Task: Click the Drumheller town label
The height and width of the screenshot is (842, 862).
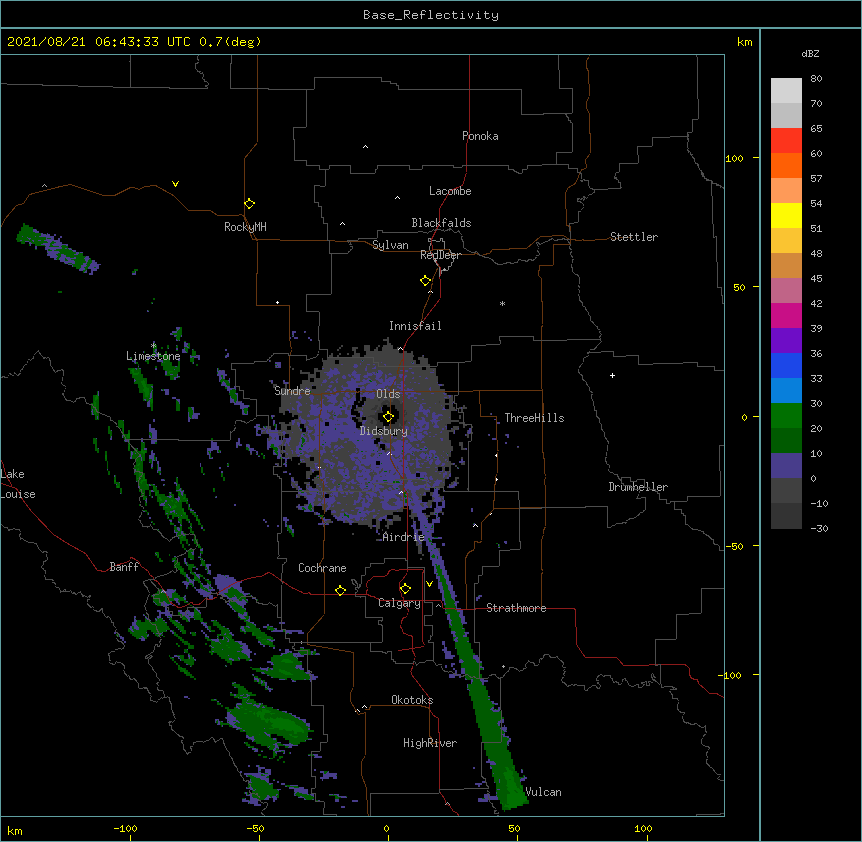Action: coord(638,487)
